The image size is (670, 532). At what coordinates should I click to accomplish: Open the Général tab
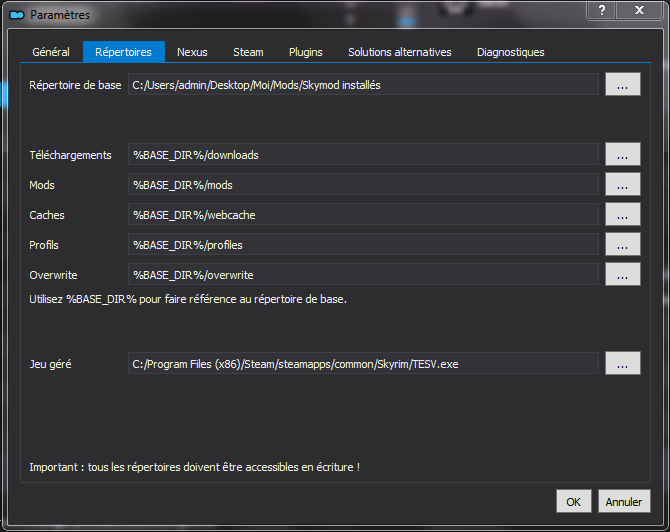pyautogui.click(x=51, y=52)
